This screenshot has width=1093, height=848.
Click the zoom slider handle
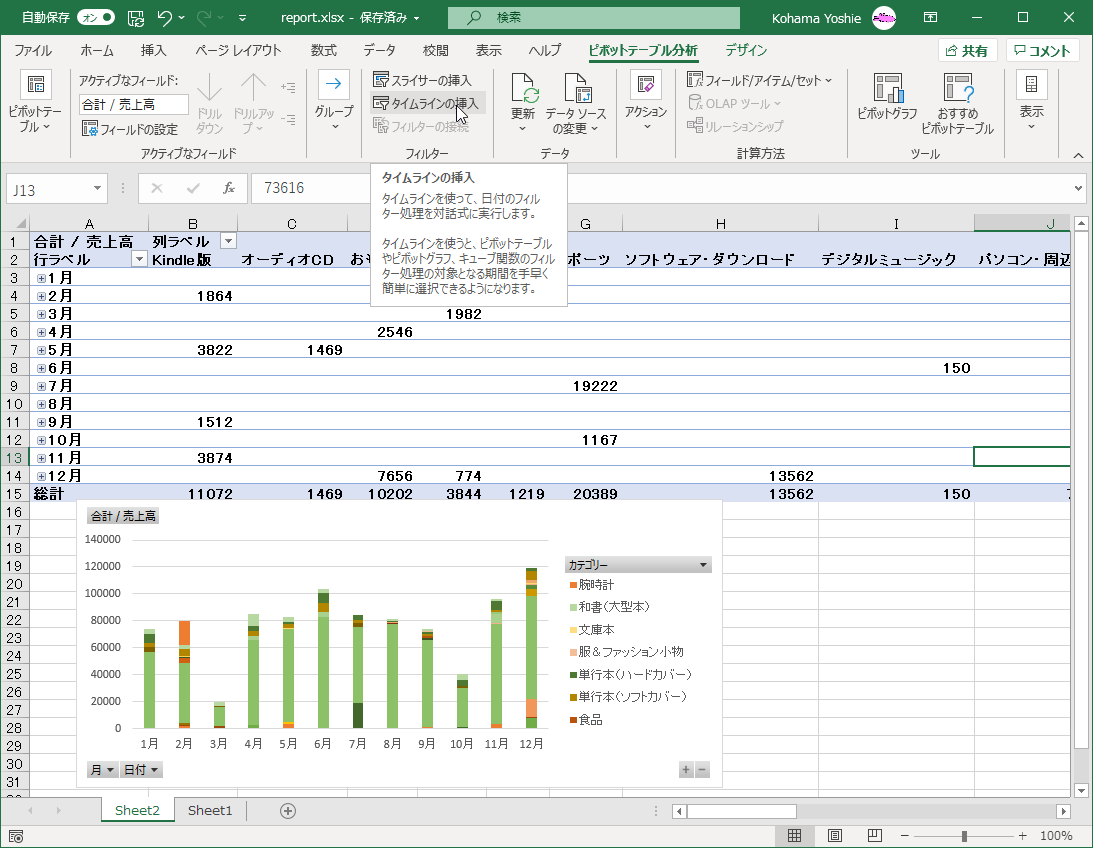pyautogui.click(x=964, y=836)
